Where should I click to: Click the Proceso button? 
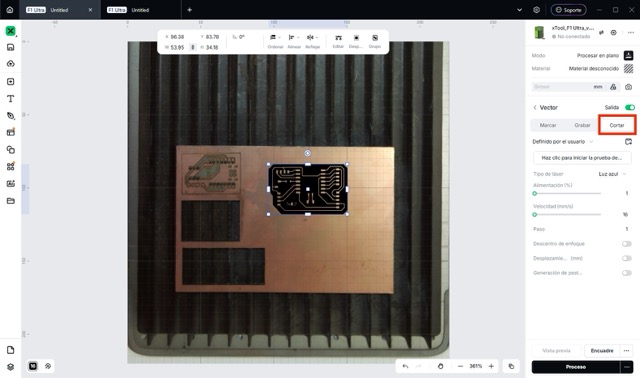576,367
